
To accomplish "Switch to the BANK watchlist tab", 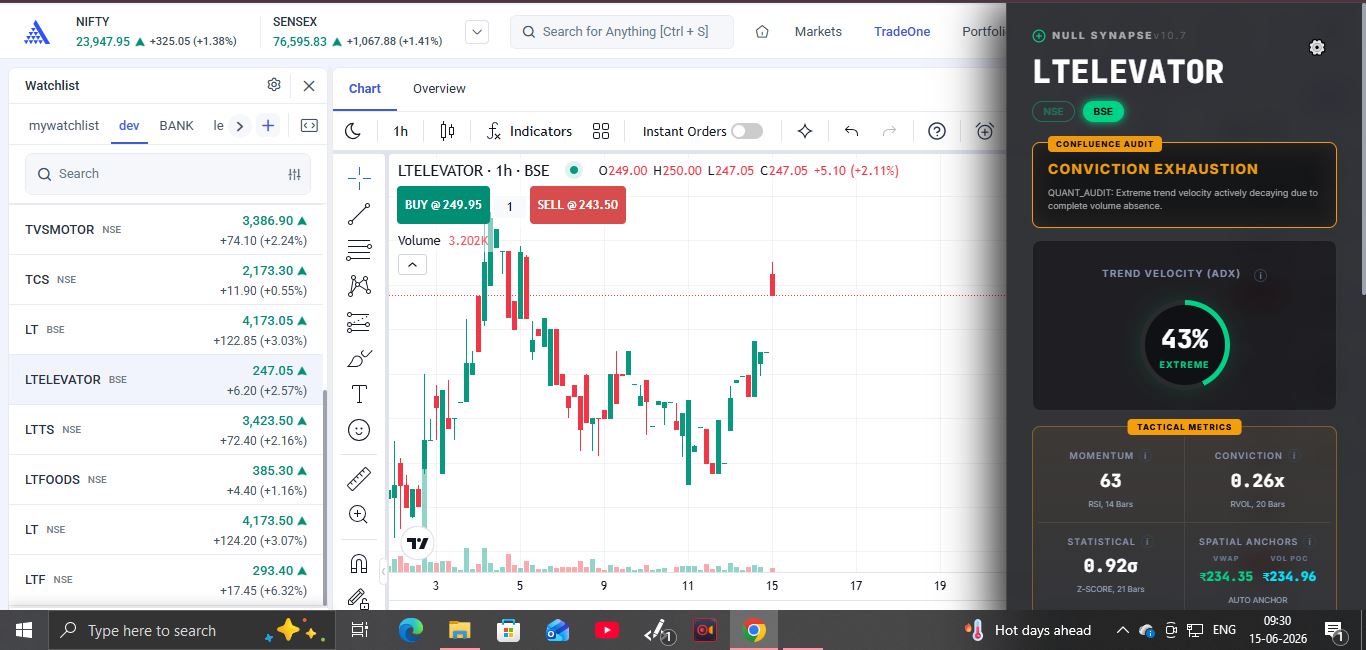I will click(176, 125).
